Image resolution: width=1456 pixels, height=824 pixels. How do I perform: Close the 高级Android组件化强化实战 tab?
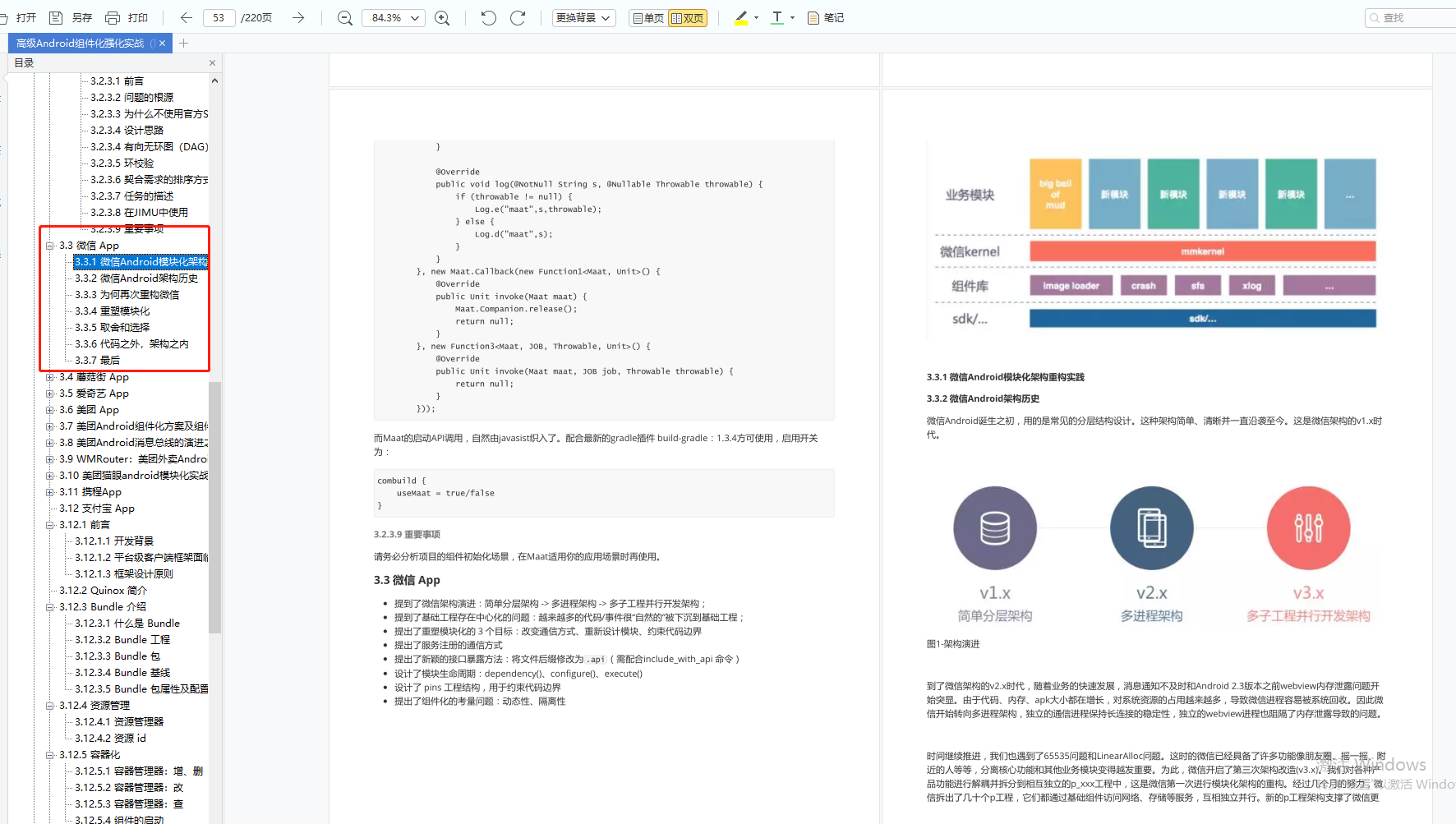[163, 43]
